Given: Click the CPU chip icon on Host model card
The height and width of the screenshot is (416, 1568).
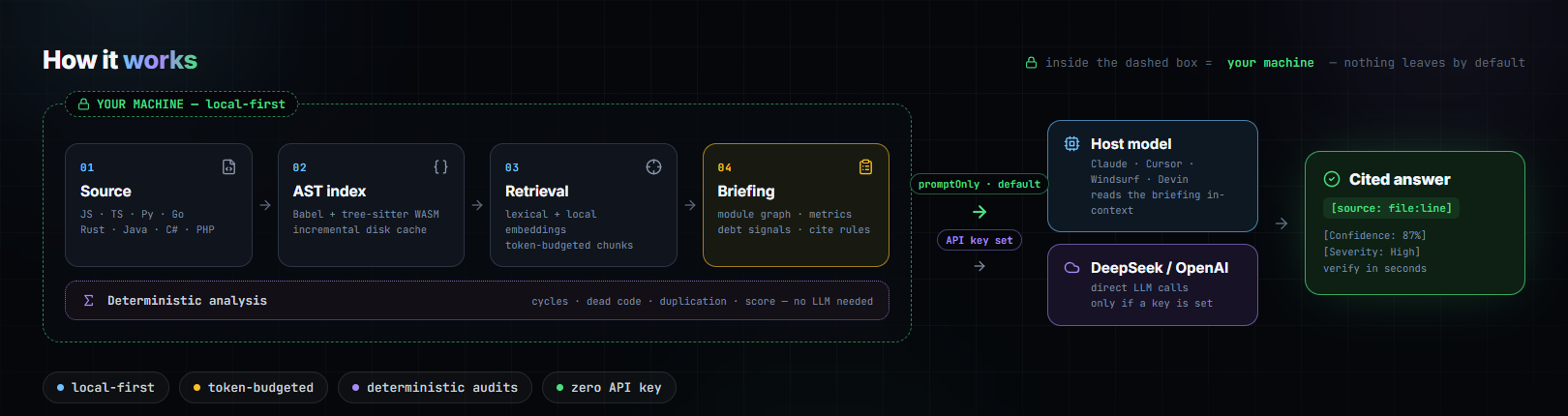Looking at the screenshot, I should pyautogui.click(x=1071, y=143).
